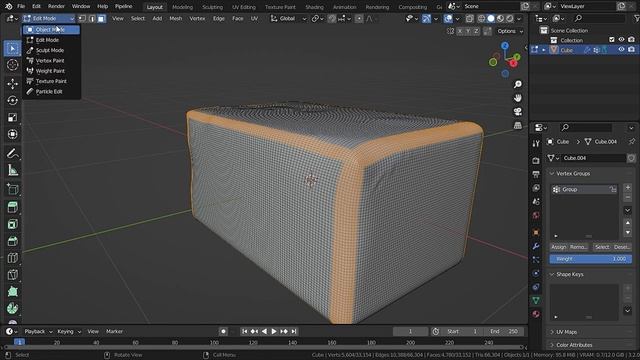Switch to the Modeling workspace tab
Image resolution: width=640 pixels, height=360 pixels.
point(182,7)
